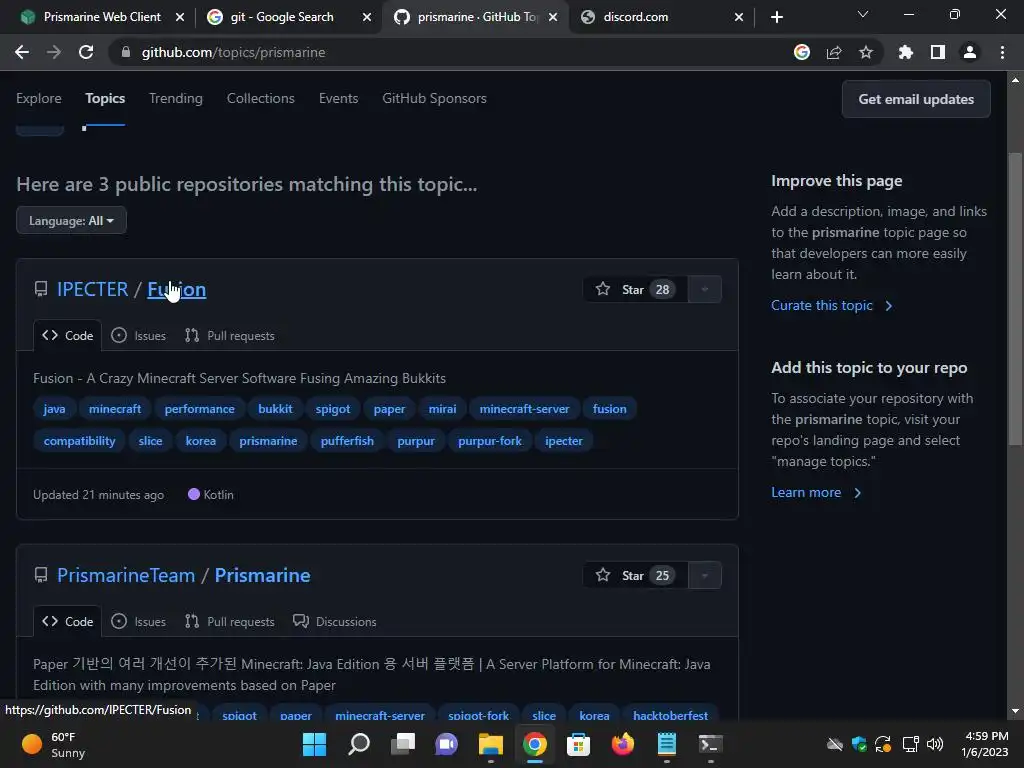1024x768 pixels.
Task: Expand the list dropdown beside Fusion Star
Action: pyautogui.click(x=705, y=289)
